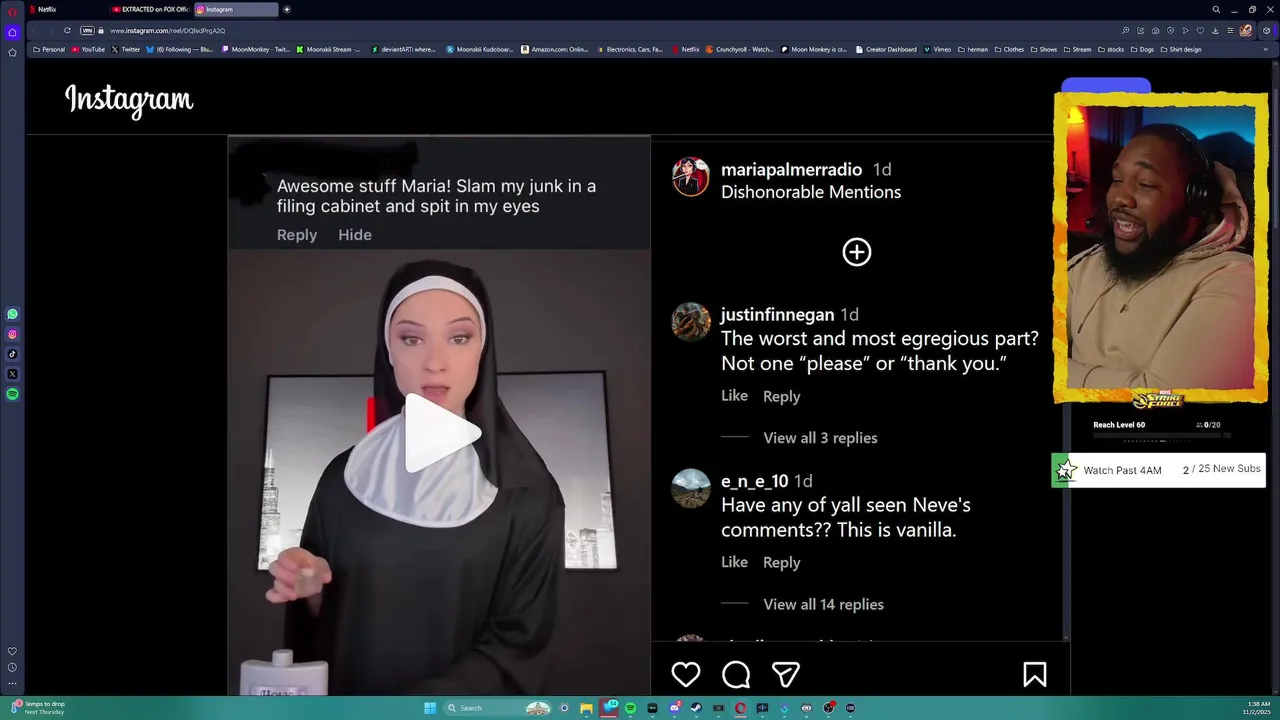Open the Windows Start menu

(x=430, y=708)
